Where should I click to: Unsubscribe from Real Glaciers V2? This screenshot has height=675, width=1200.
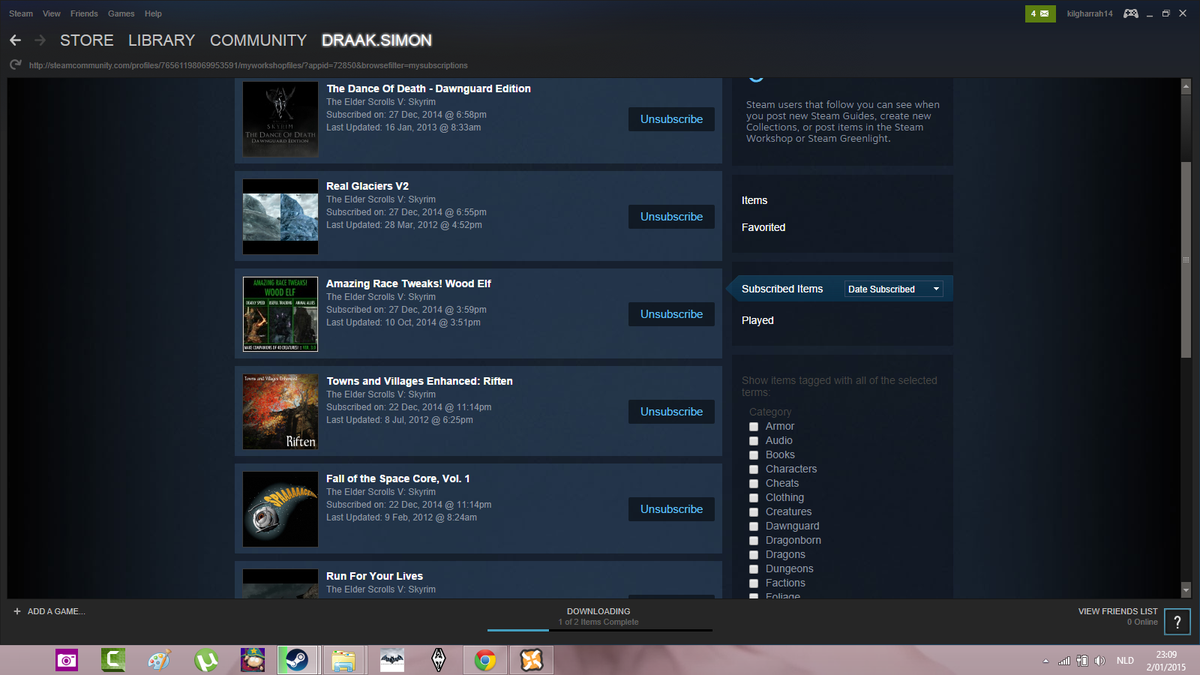(x=672, y=217)
